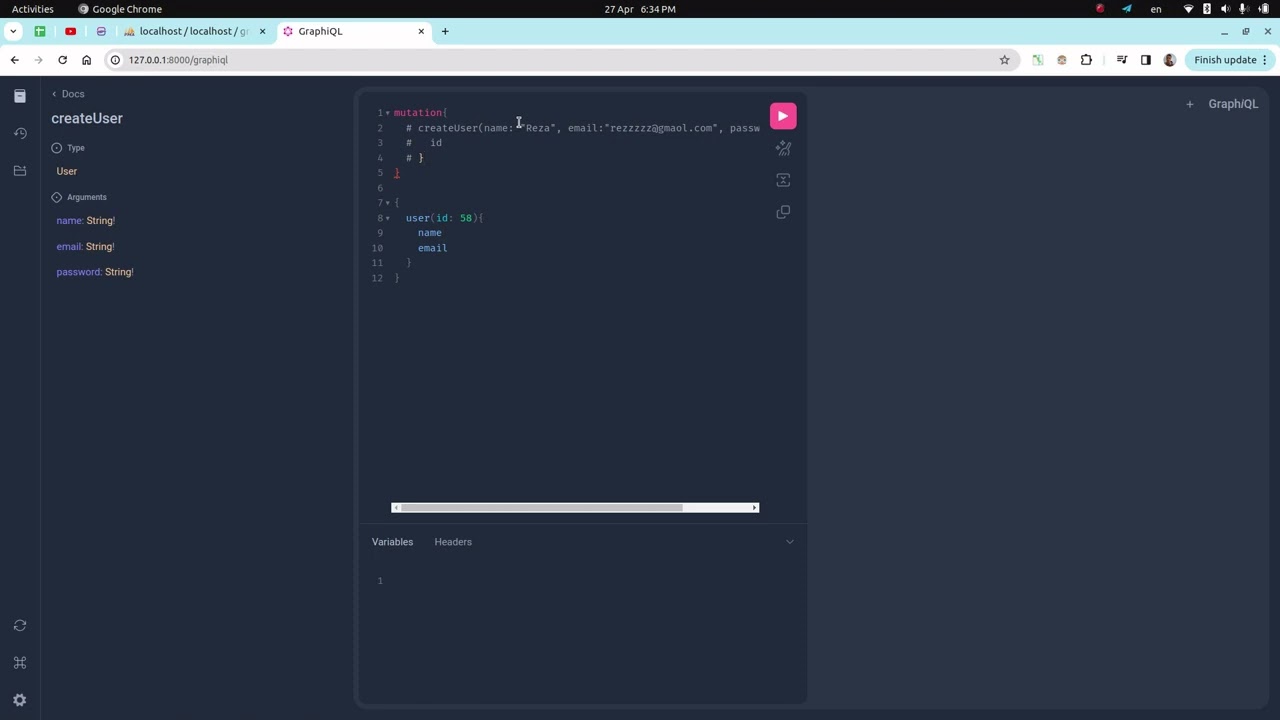Open the system status menu via volume icon
Image resolution: width=1280 pixels, height=720 pixels.
[x=1225, y=9]
